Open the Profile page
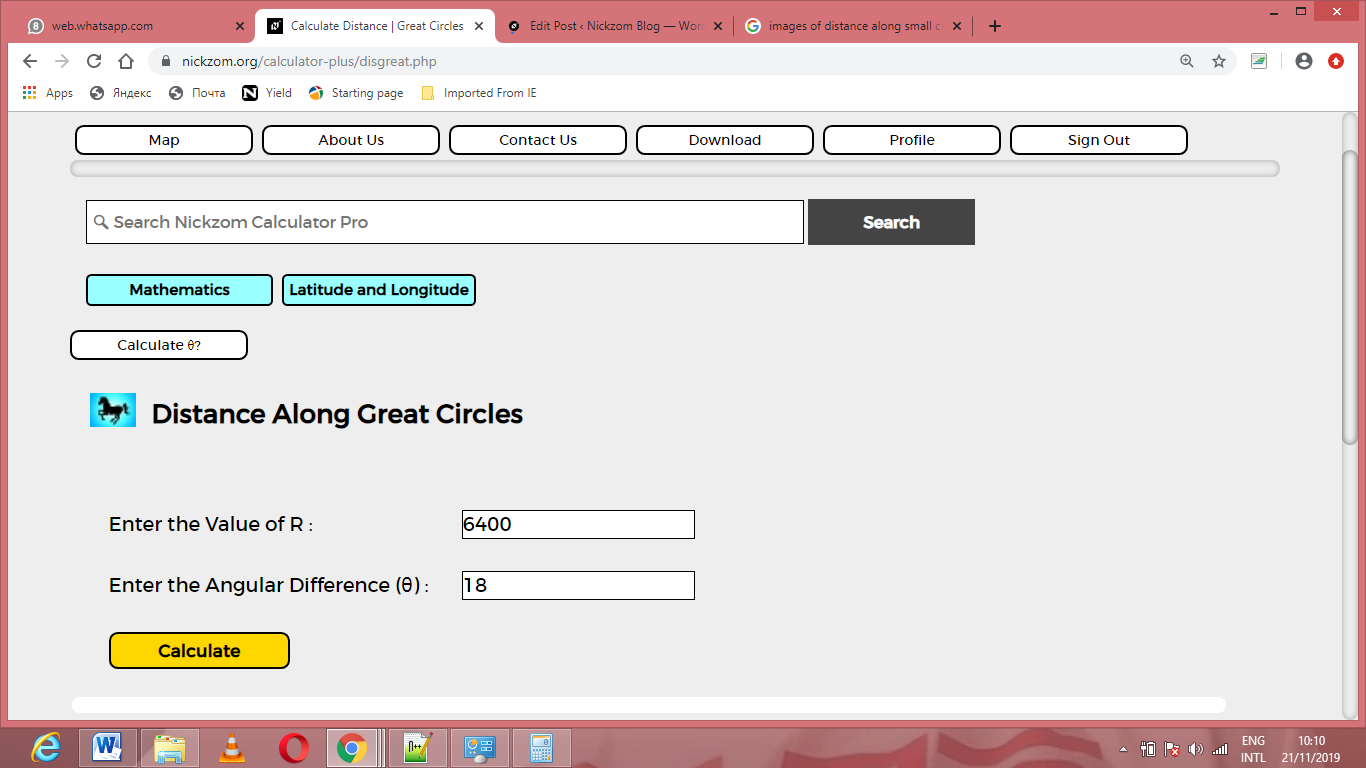This screenshot has width=1366, height=768. 912,140
